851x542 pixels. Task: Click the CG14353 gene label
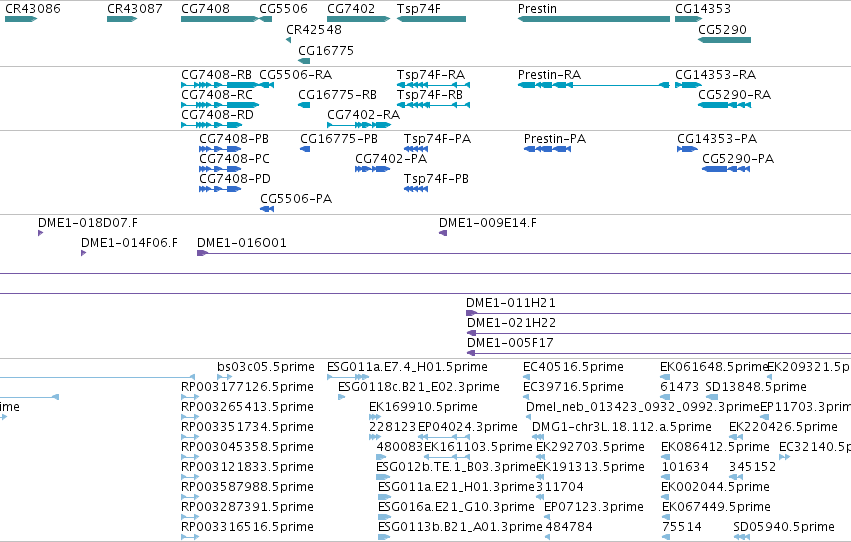click(703, 9)
